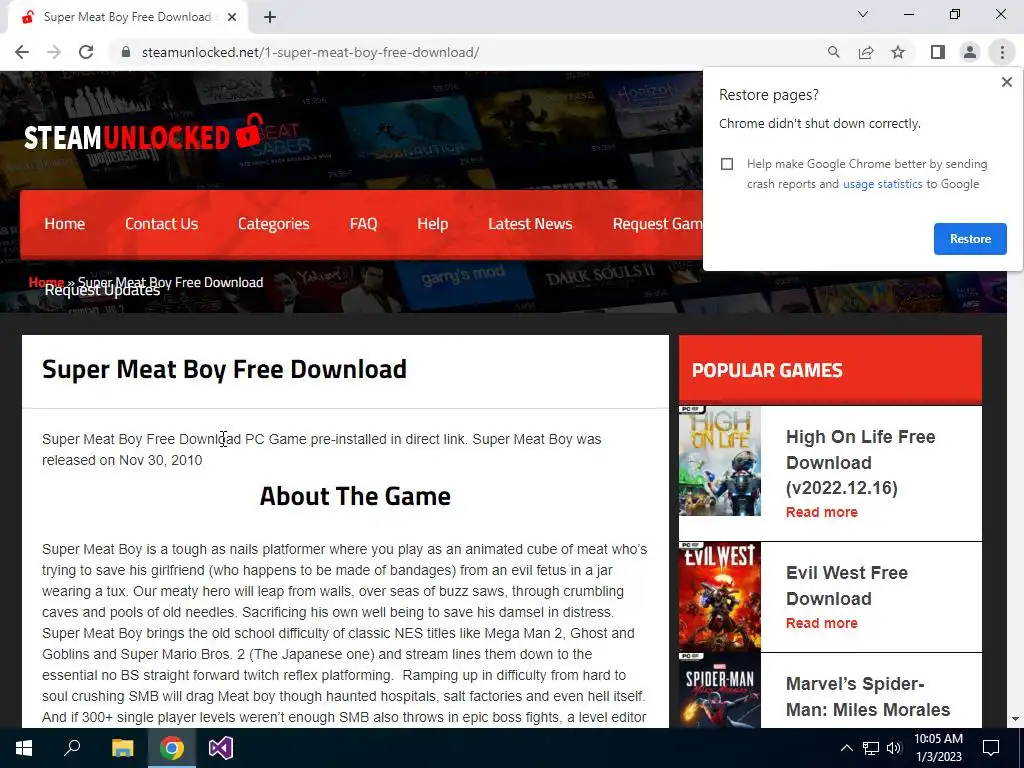Click the blue Restore button
Screen dimensions: 1024x768
pos(970,239)
